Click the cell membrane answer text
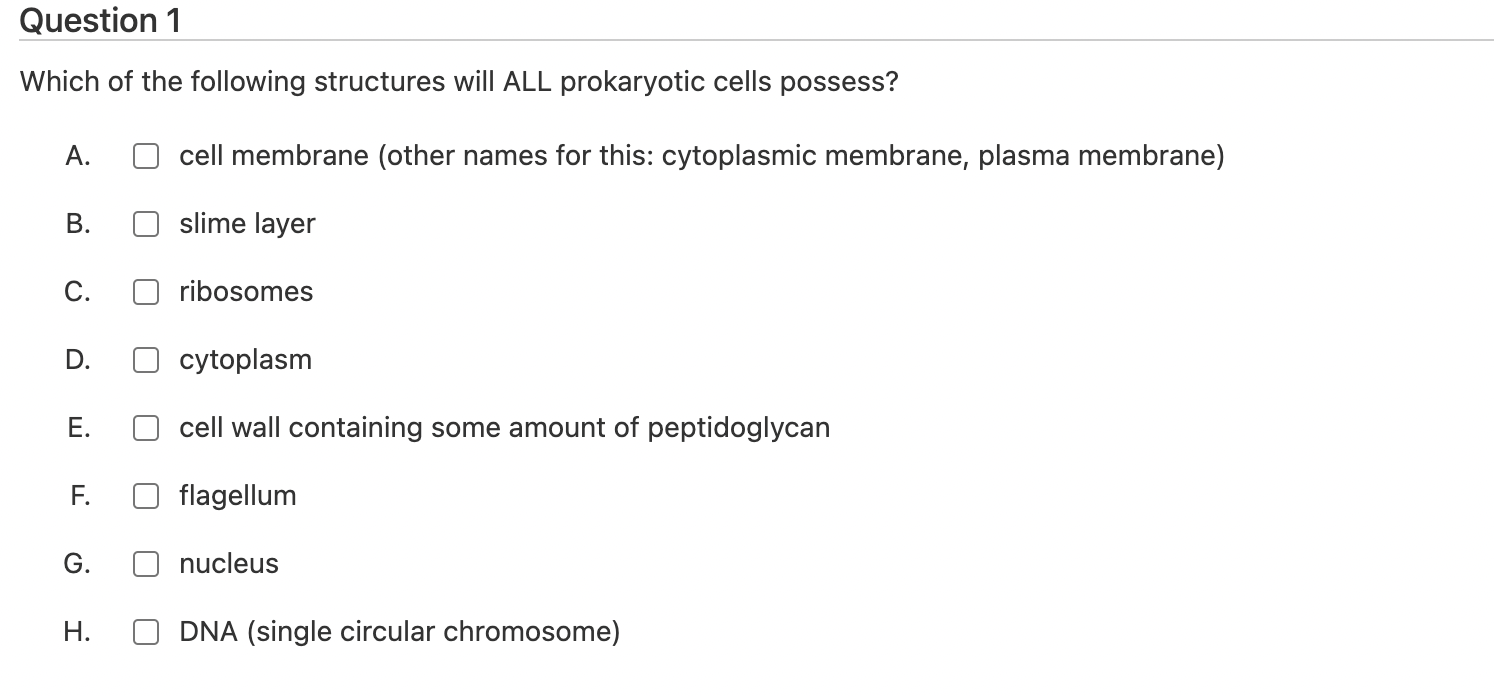Screen dimensions: 1494x696 (x=701, y=156)
